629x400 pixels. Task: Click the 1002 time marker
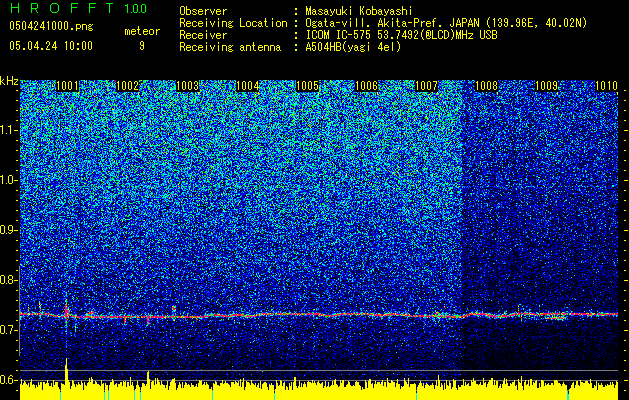[127, 86]
